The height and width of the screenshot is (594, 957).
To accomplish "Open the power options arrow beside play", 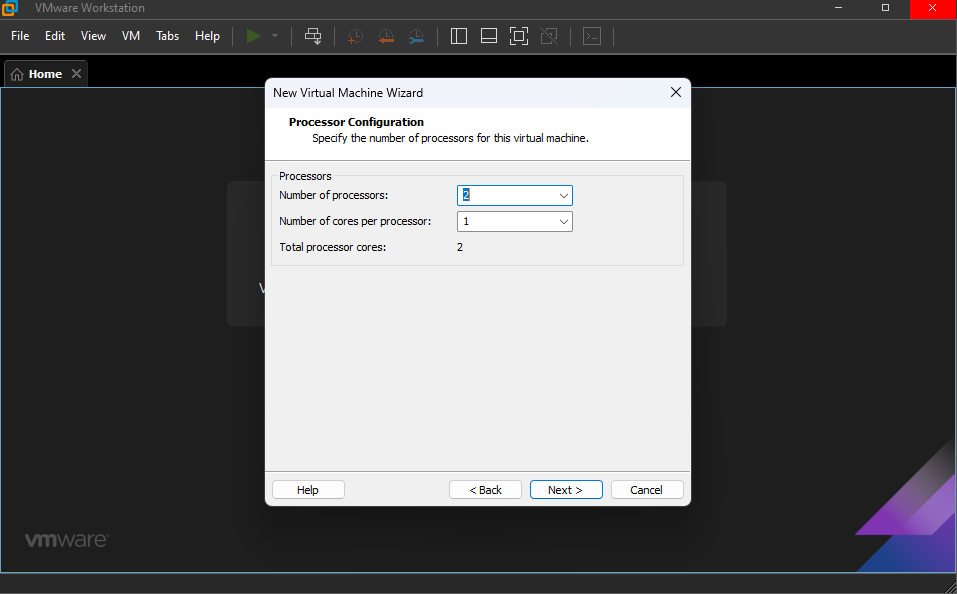I will pyautogui.click(x=275, y=36).
